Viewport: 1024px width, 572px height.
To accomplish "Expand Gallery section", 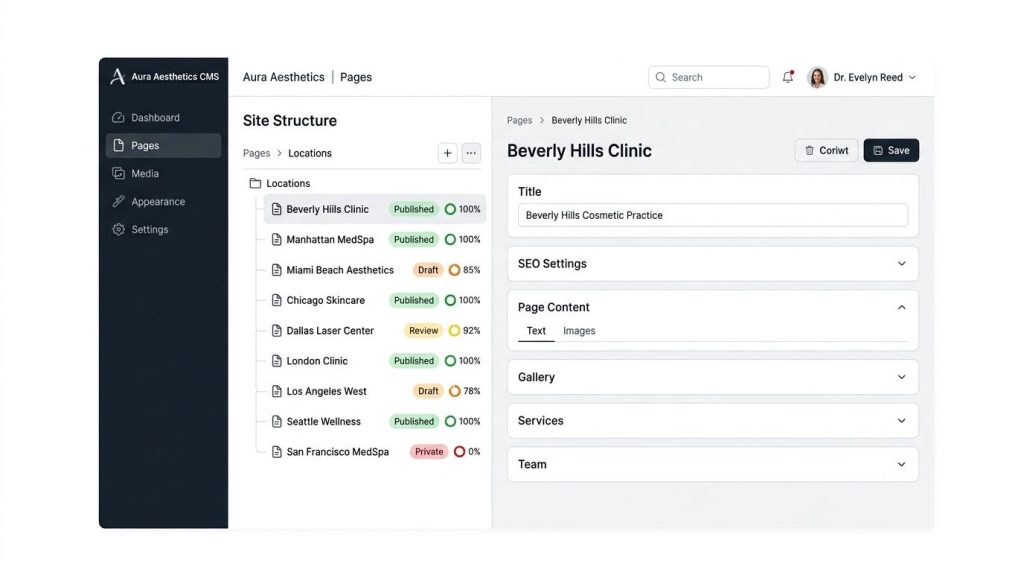I will tap(712, 377).
